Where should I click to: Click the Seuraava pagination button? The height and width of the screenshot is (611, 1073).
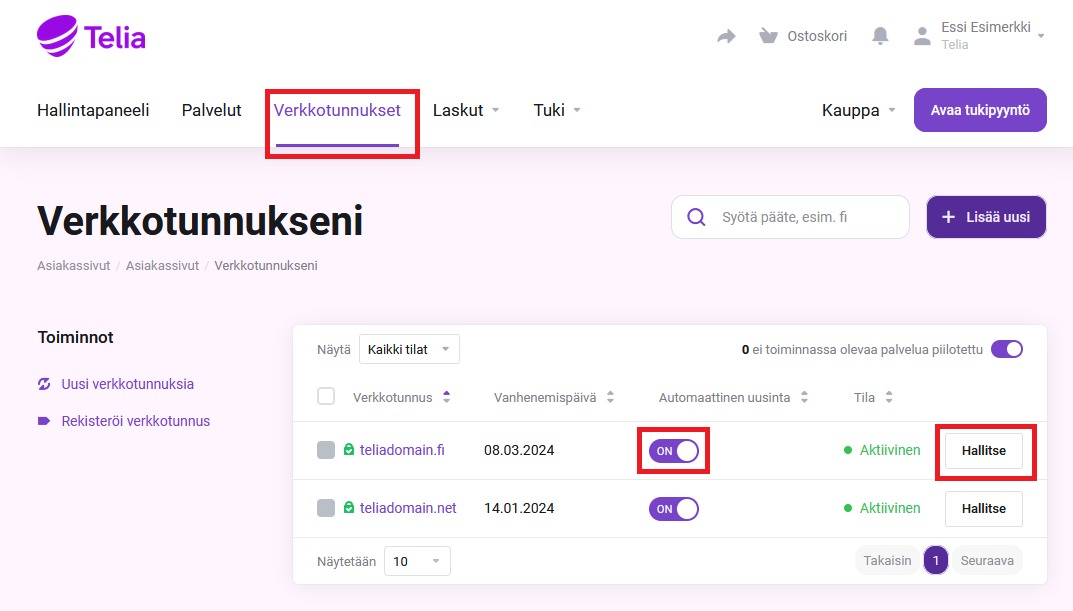987,560
